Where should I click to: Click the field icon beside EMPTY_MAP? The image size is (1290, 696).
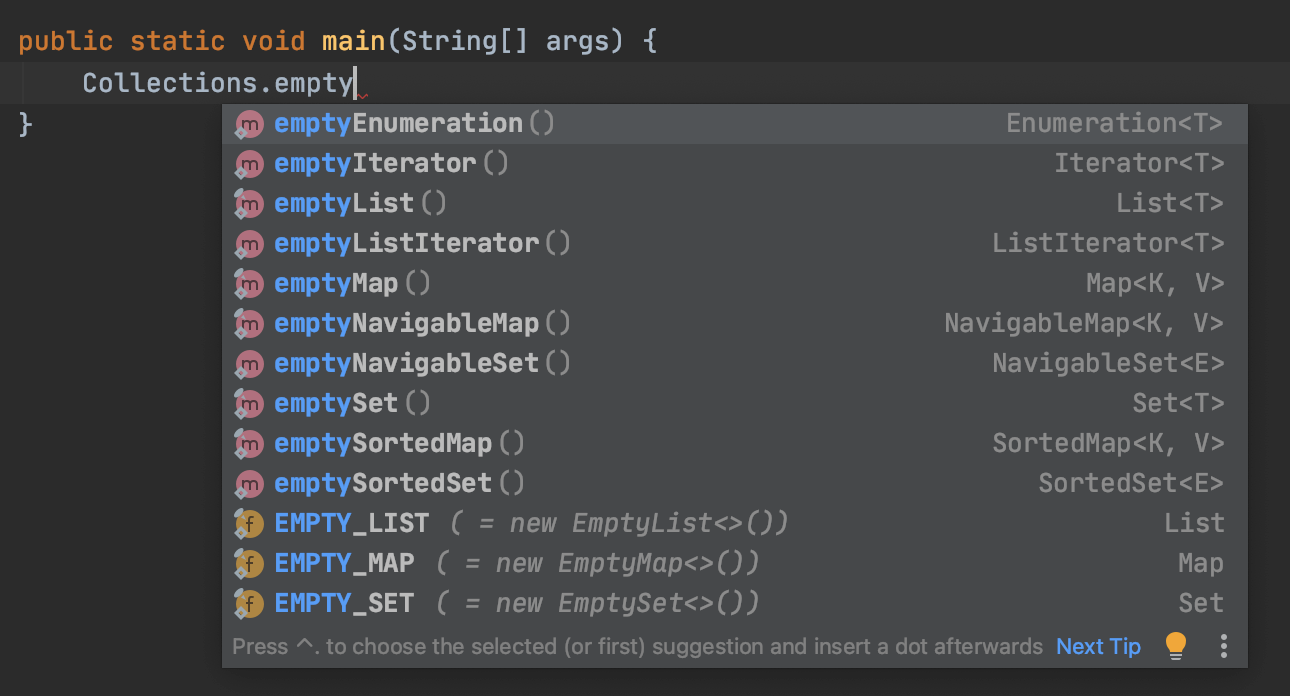tap(248, 564)
